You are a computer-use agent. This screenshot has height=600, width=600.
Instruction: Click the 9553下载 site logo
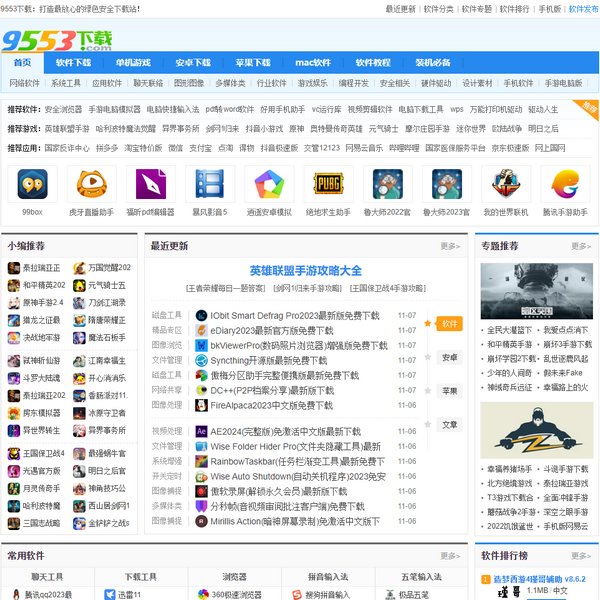coord(57,39)
